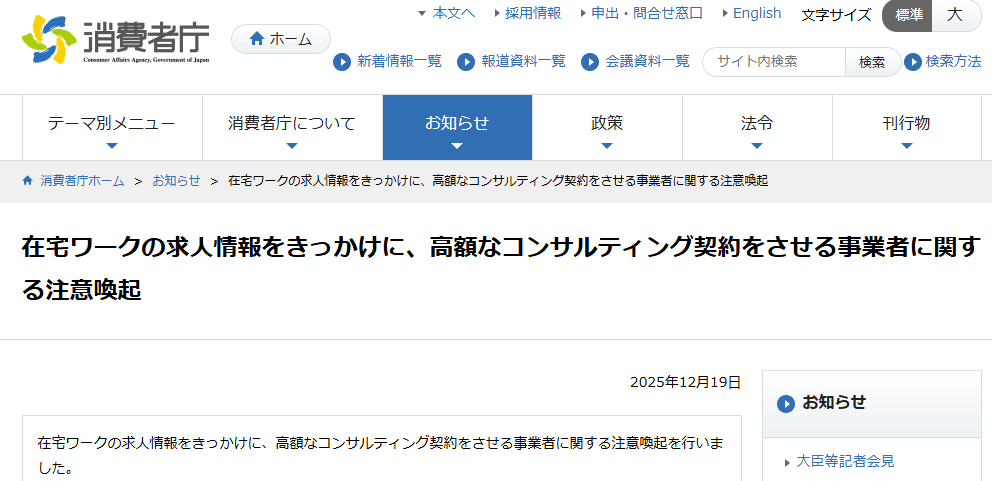Switch text size to 大
The height and width of the screenshot is (481, 992).
coord(955,15)
